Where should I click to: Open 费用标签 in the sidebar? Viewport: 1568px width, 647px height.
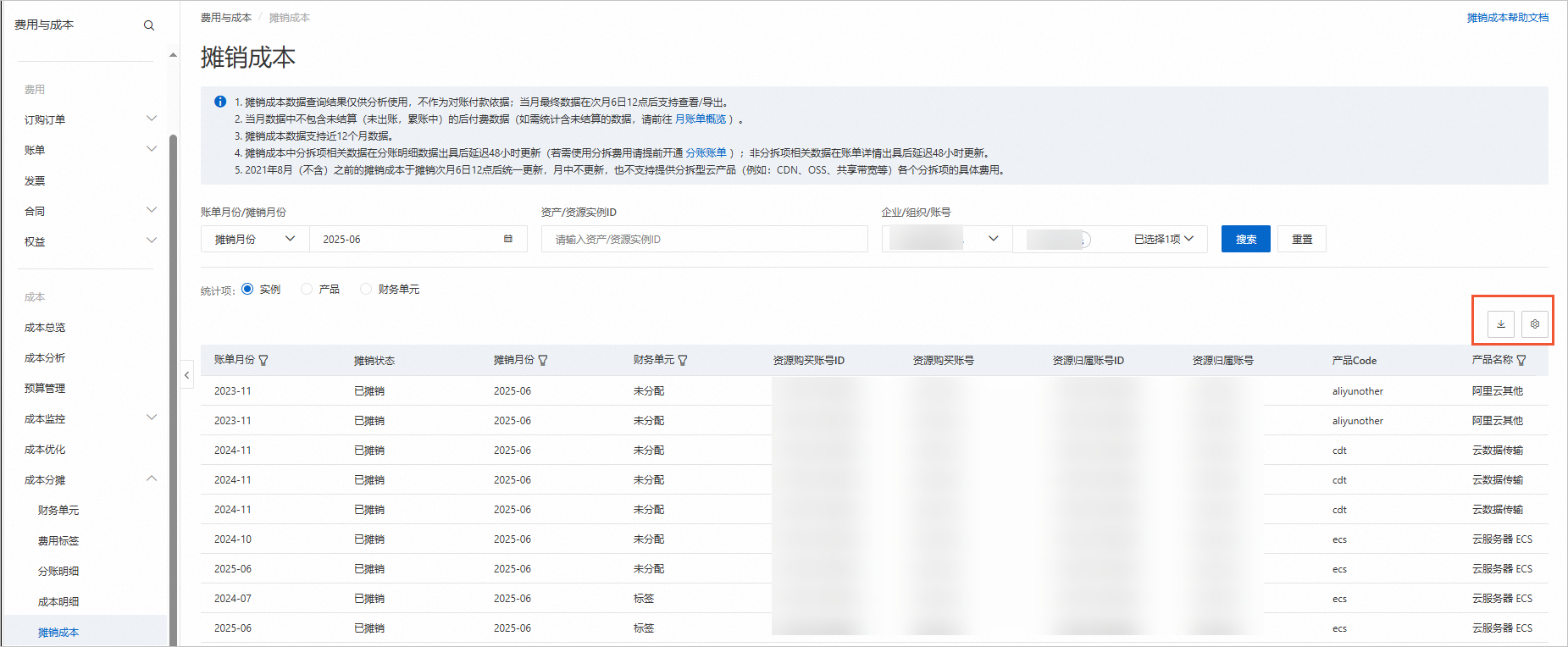click(x=58, y=540)
